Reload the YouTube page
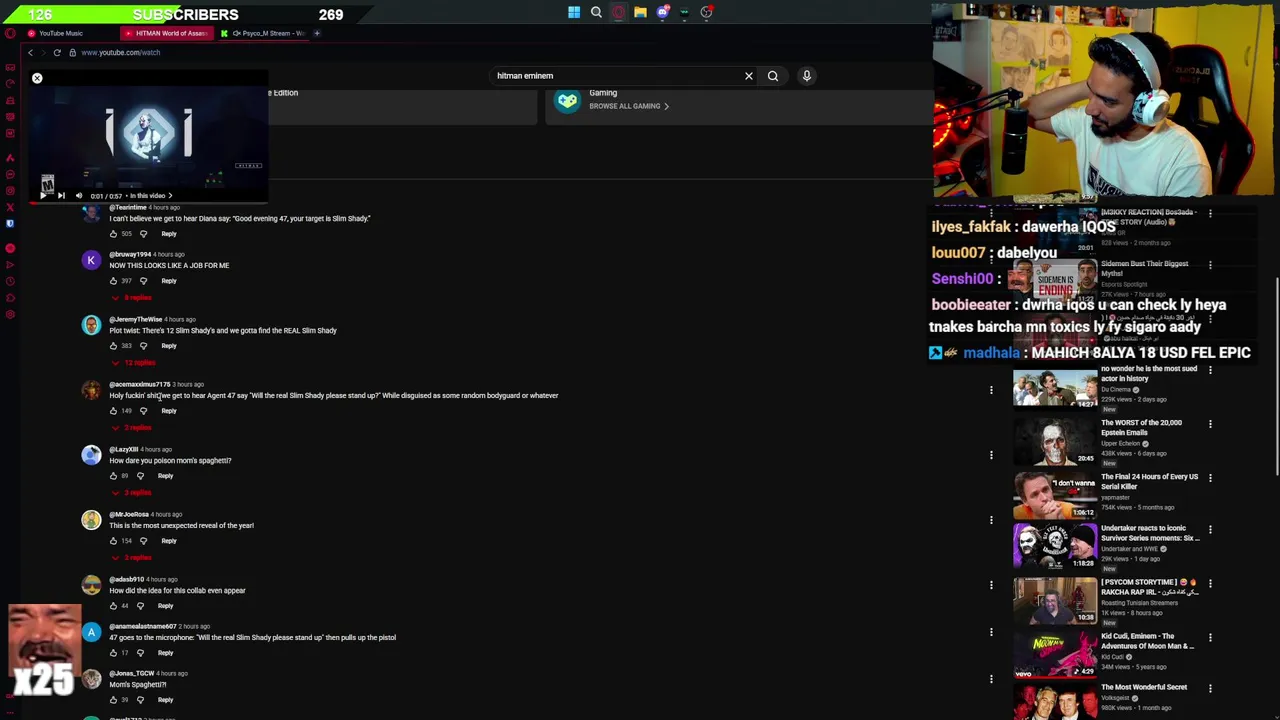The height and width of the screenshot is (720, 1280). pos(57,52)
